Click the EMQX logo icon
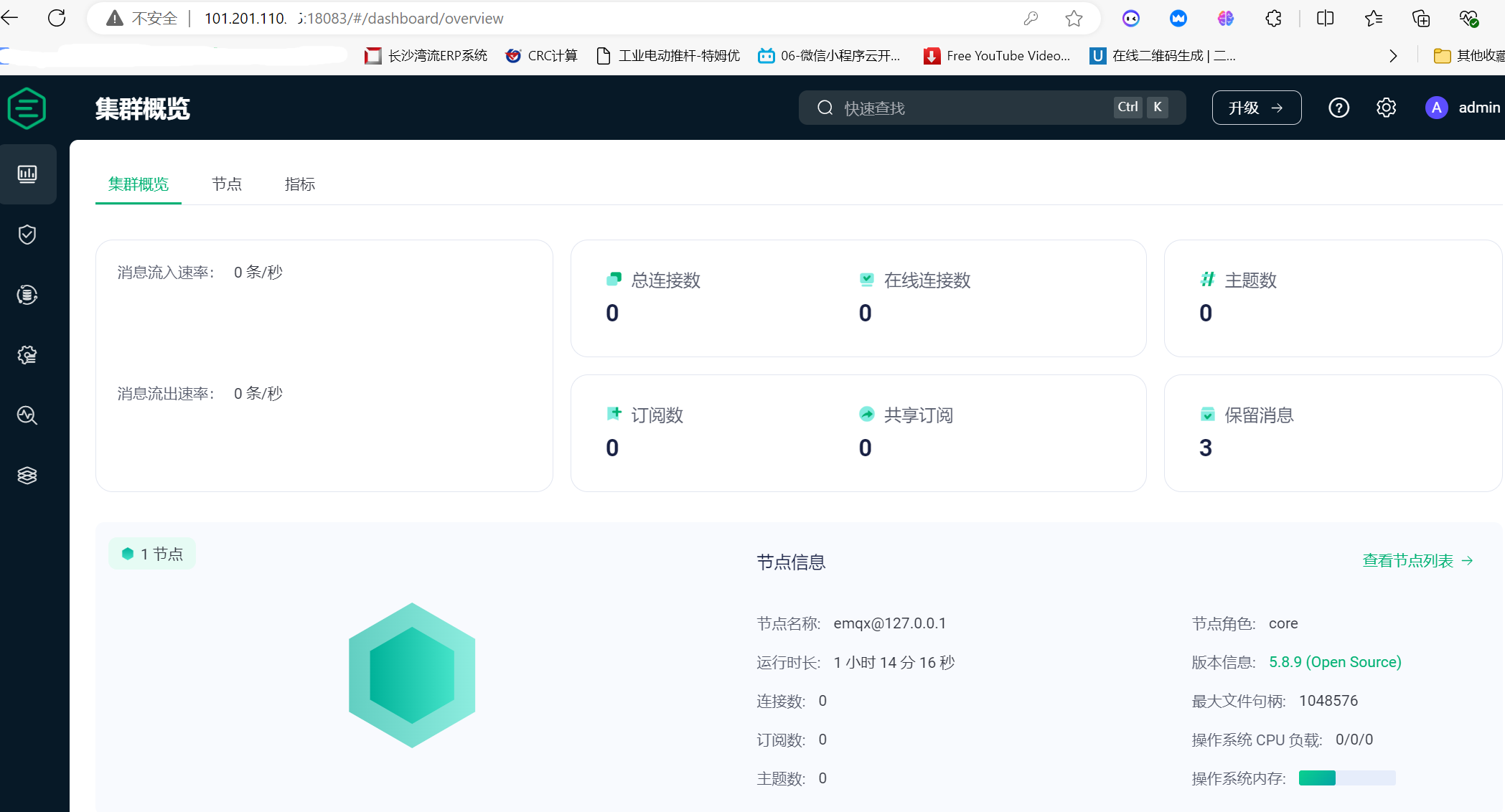The image size is (1505, 812). tap(27, 108)
